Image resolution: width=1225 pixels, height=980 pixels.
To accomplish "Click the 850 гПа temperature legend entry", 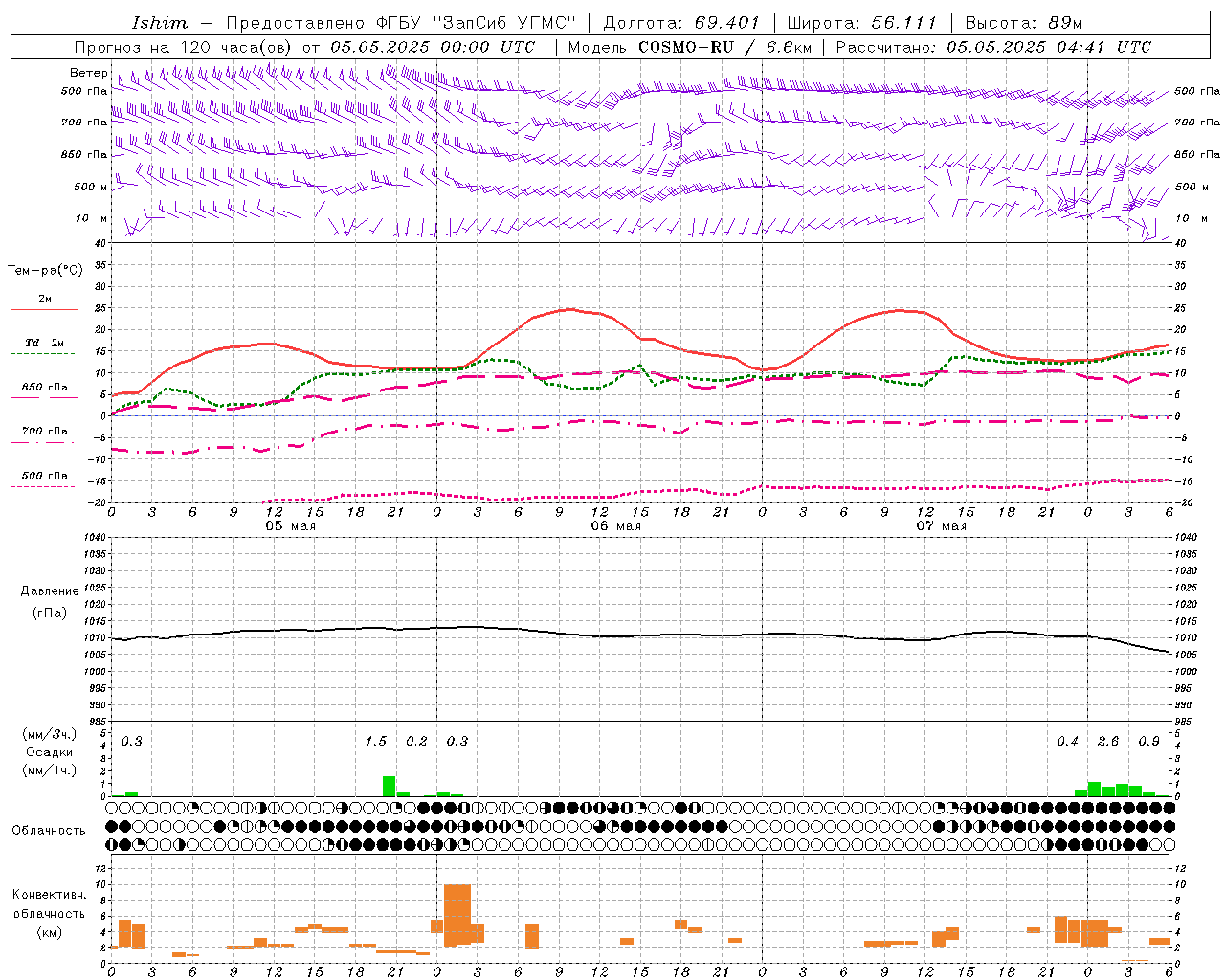I will (45, 388).
